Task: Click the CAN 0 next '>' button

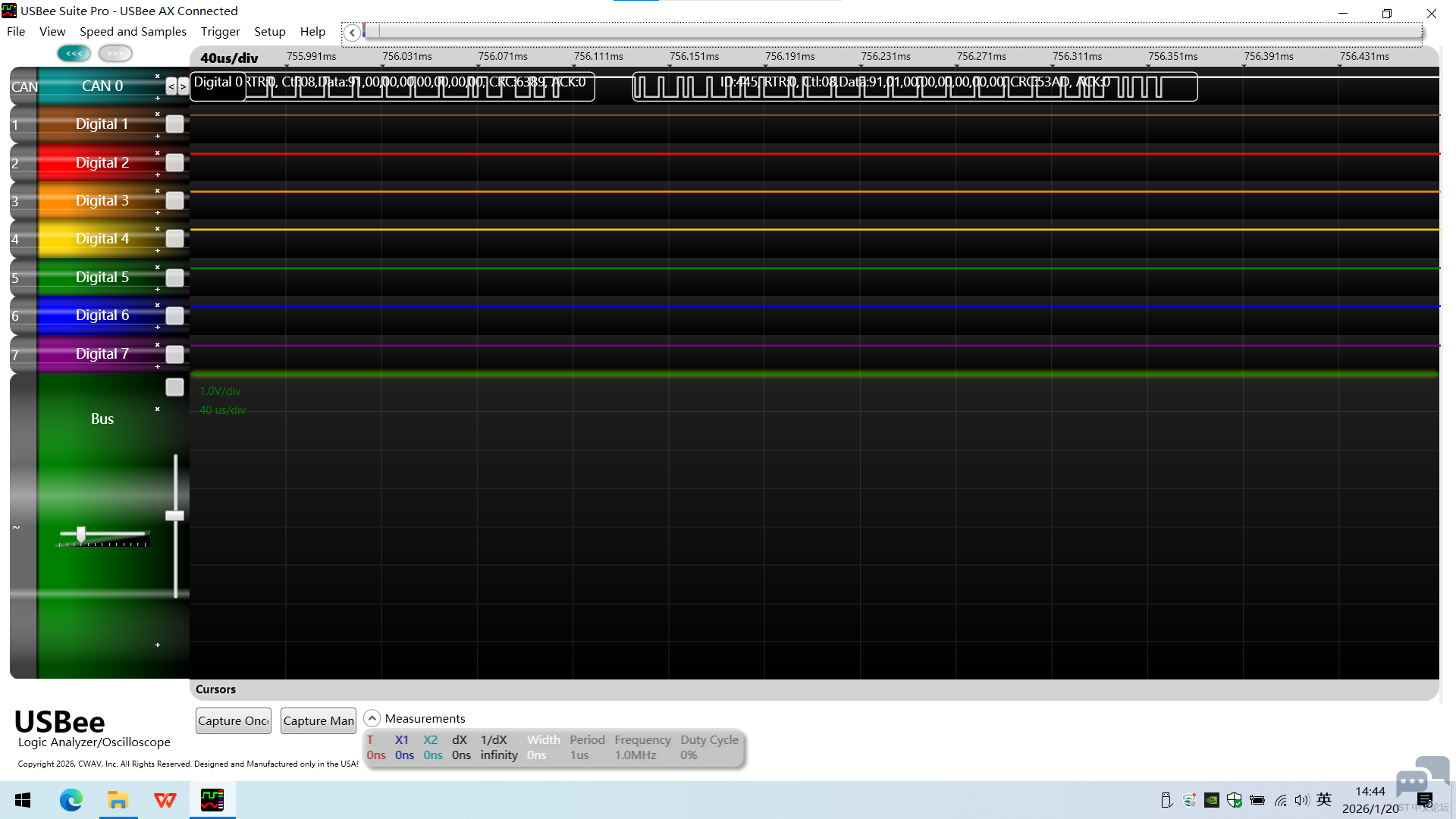Action: coord(183,86)
